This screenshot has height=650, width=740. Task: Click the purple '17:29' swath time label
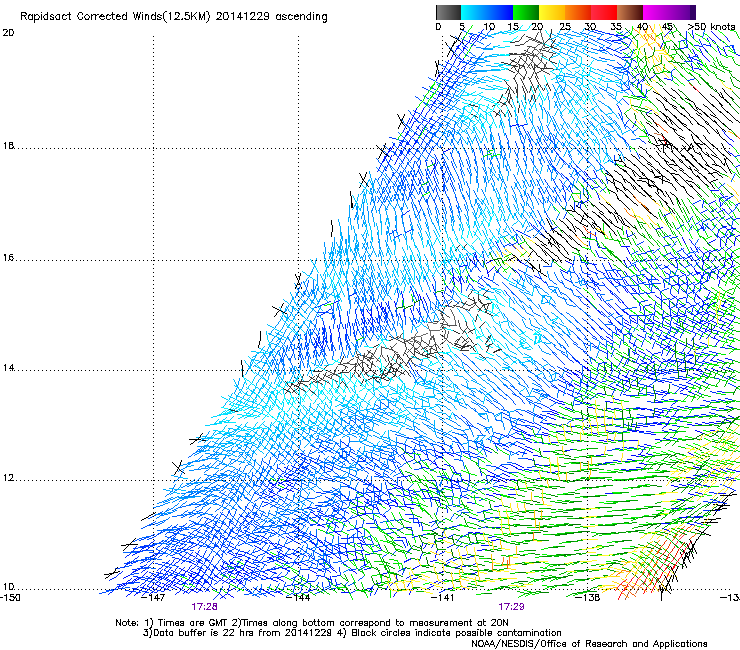512,607
